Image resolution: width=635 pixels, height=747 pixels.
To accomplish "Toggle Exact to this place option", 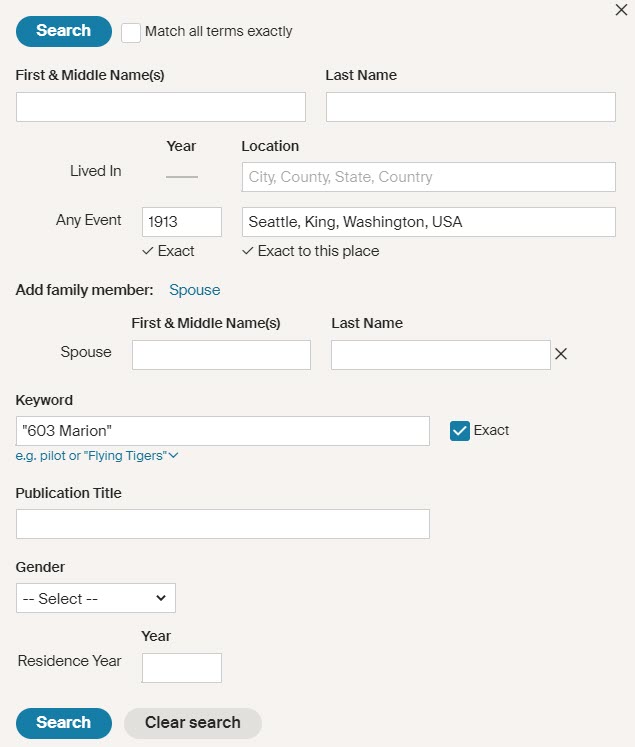I will [311, 251].
